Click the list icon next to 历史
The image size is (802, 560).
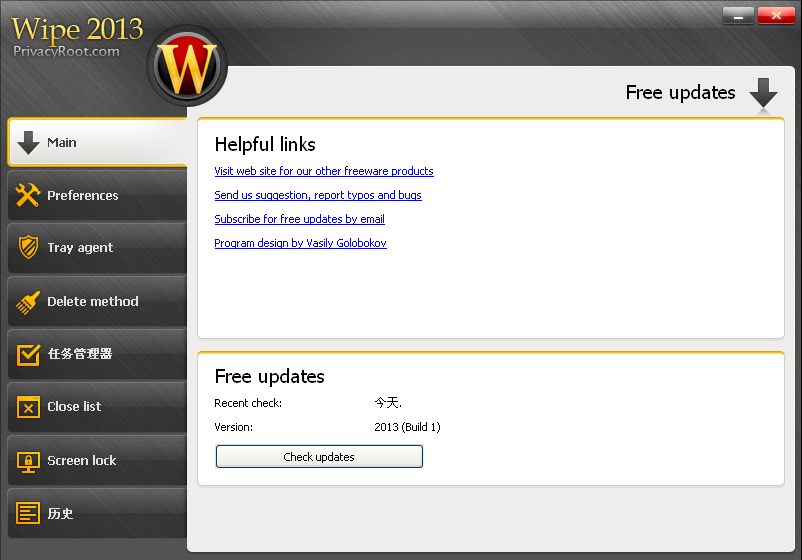28,513
